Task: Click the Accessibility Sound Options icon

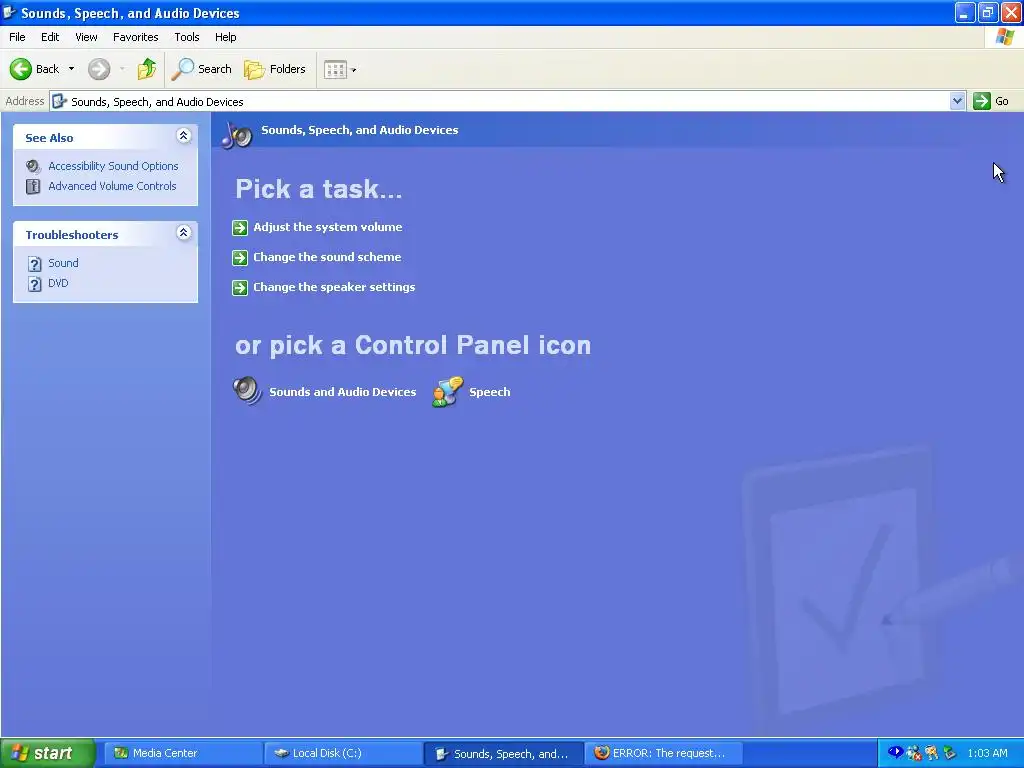Action: point(33,167)
